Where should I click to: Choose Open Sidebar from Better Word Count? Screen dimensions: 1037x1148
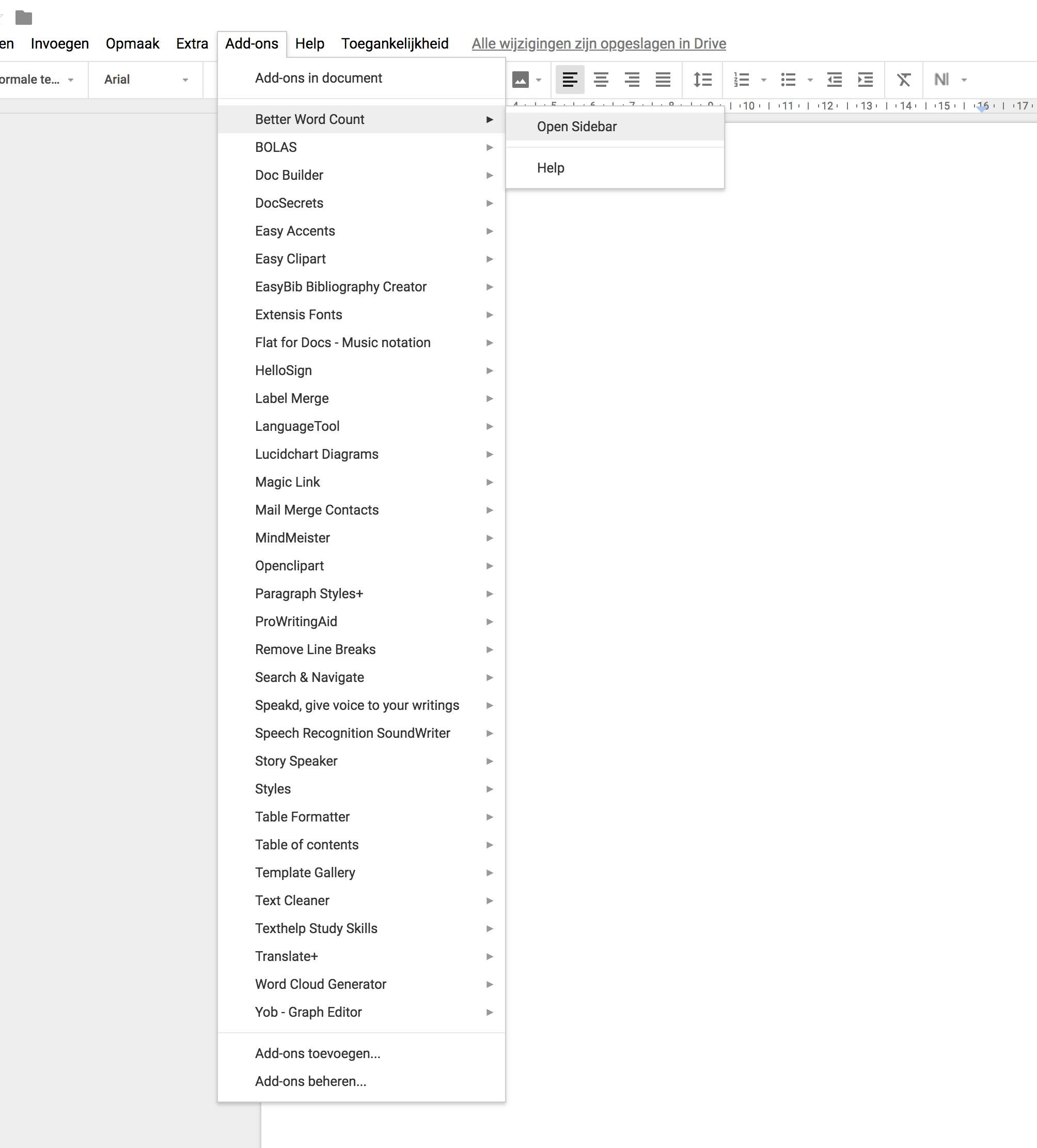(576, 127)
